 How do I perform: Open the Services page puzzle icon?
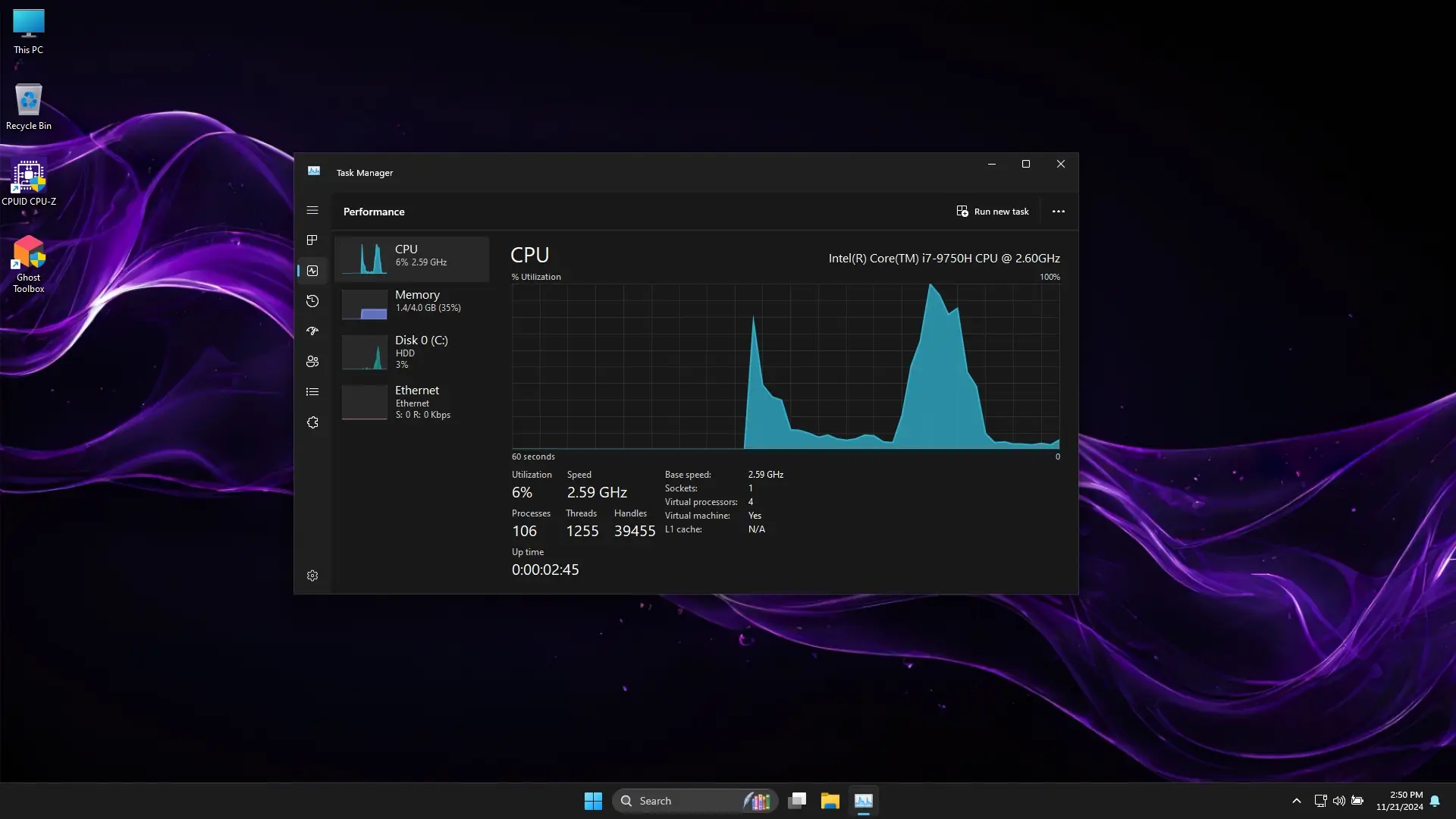tap(312, 422)
